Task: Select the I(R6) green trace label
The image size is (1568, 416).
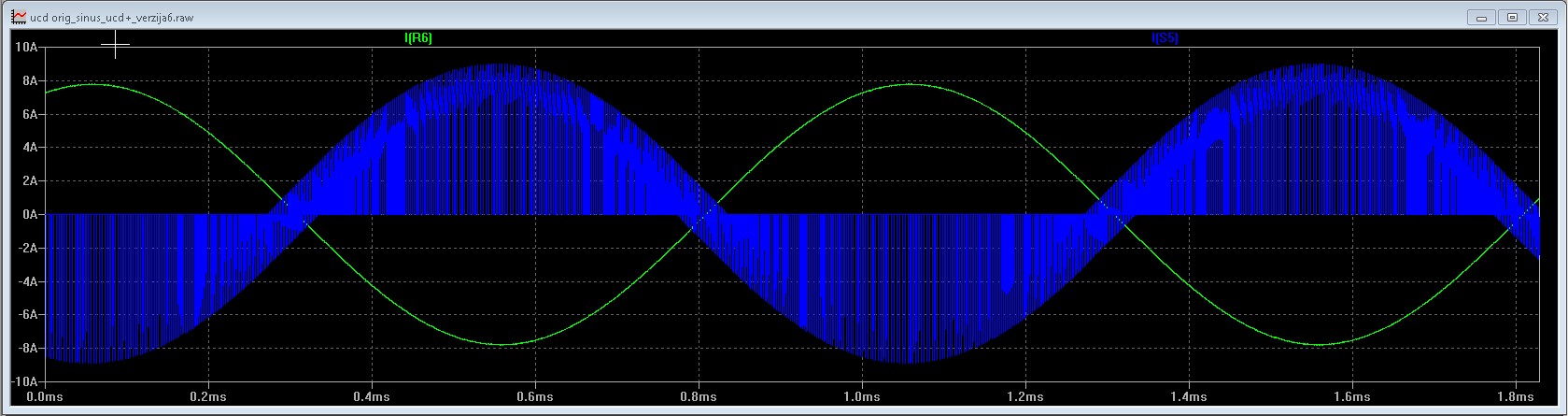Action: tap(417, 38)
